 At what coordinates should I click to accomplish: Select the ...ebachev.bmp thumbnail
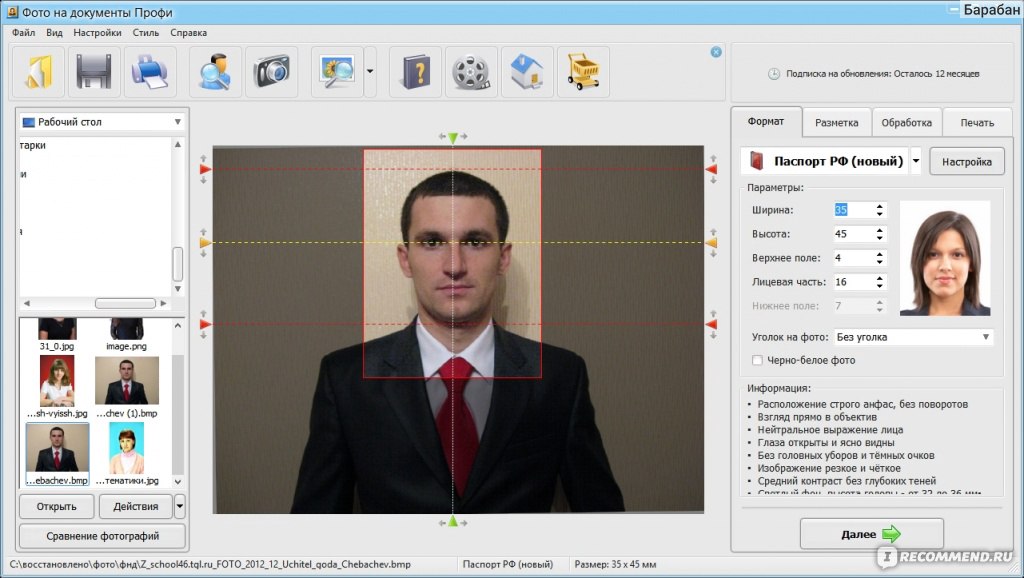pyautogui.click(x=57, y=454)
